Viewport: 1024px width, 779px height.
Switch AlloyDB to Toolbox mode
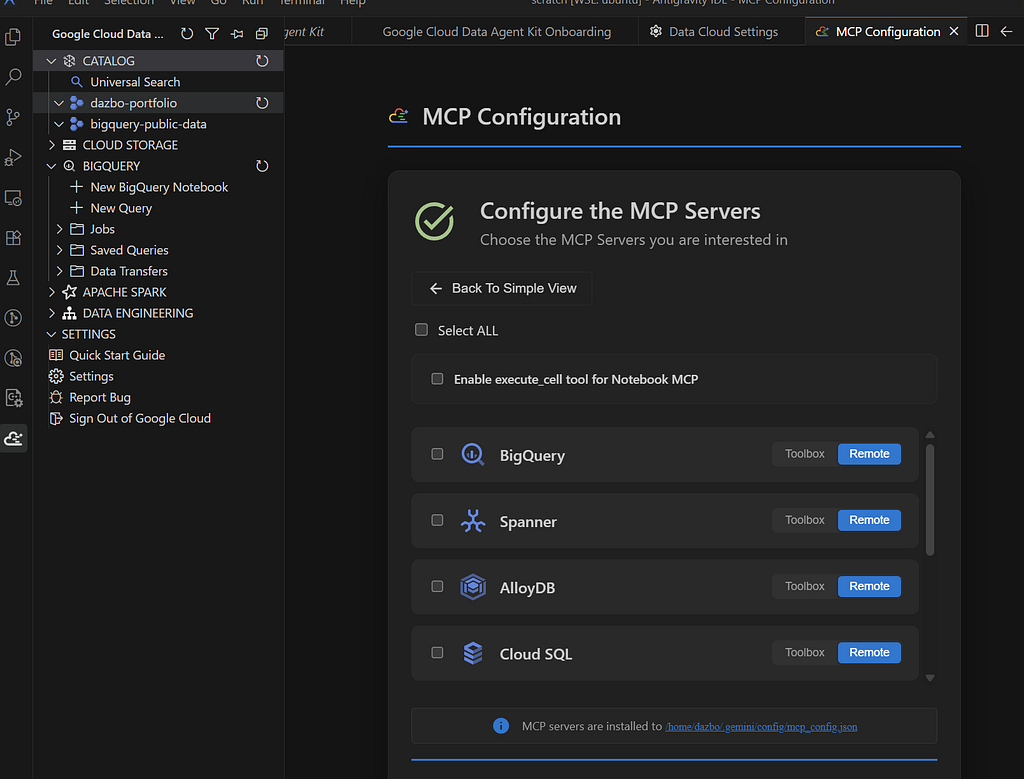[805, 586]
